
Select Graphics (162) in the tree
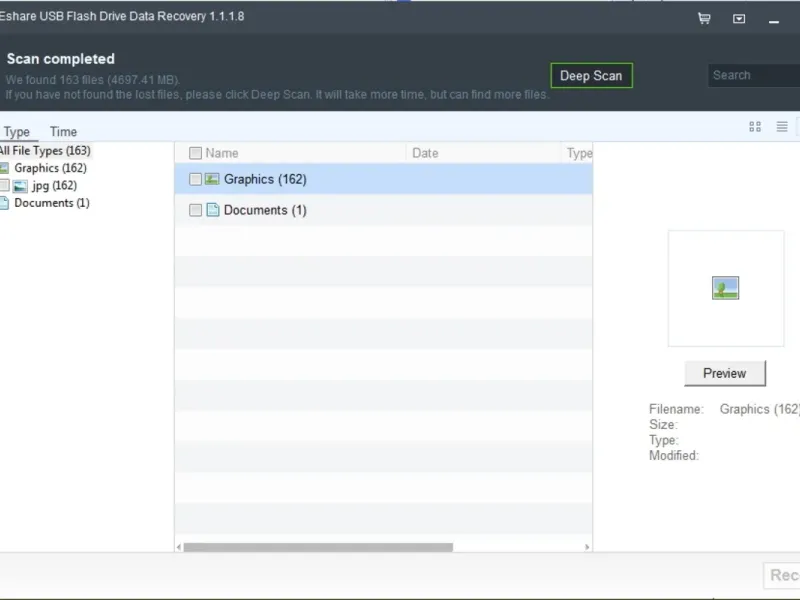pyautogui.click(x=51, y=168)
